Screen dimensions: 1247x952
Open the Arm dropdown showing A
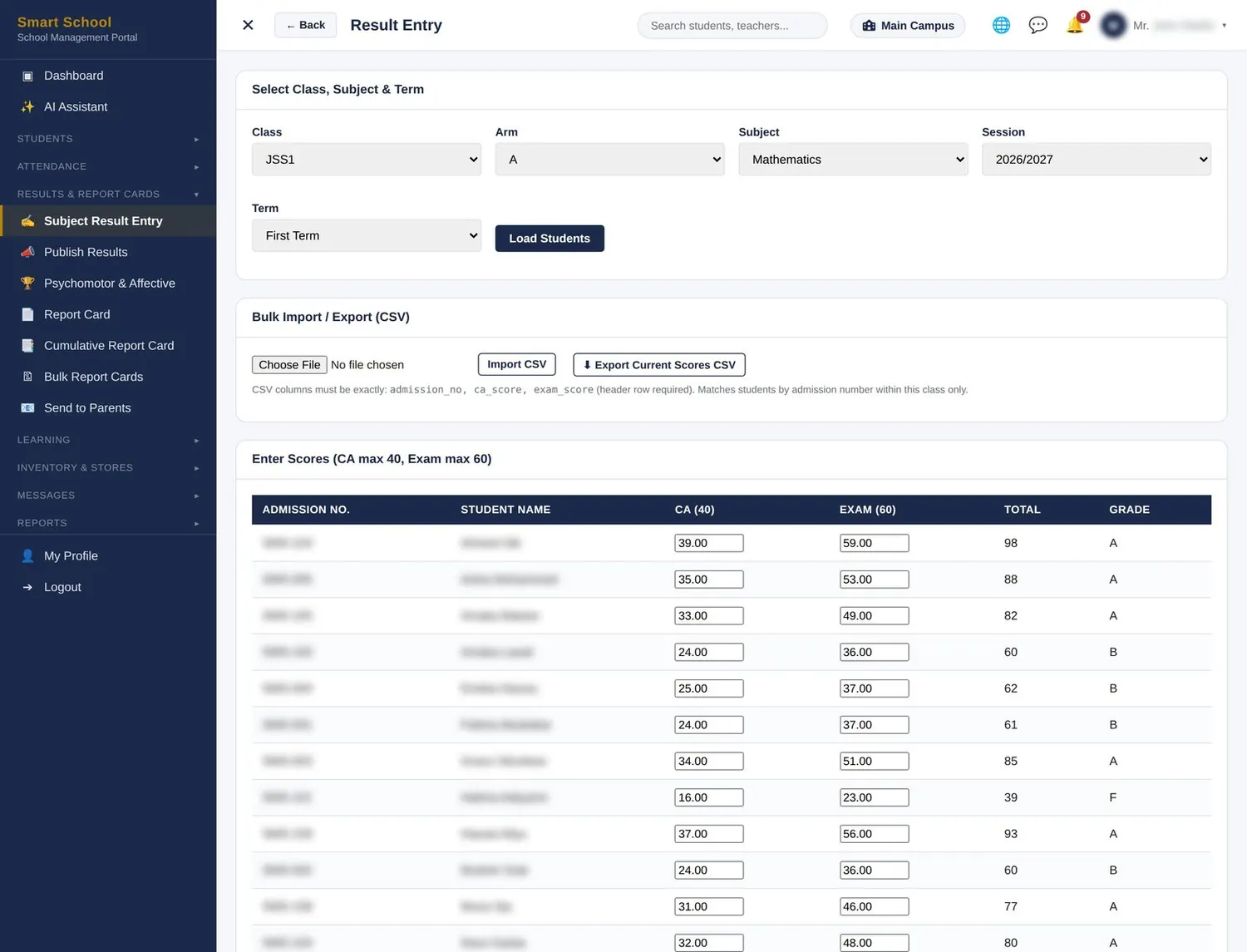610,159
